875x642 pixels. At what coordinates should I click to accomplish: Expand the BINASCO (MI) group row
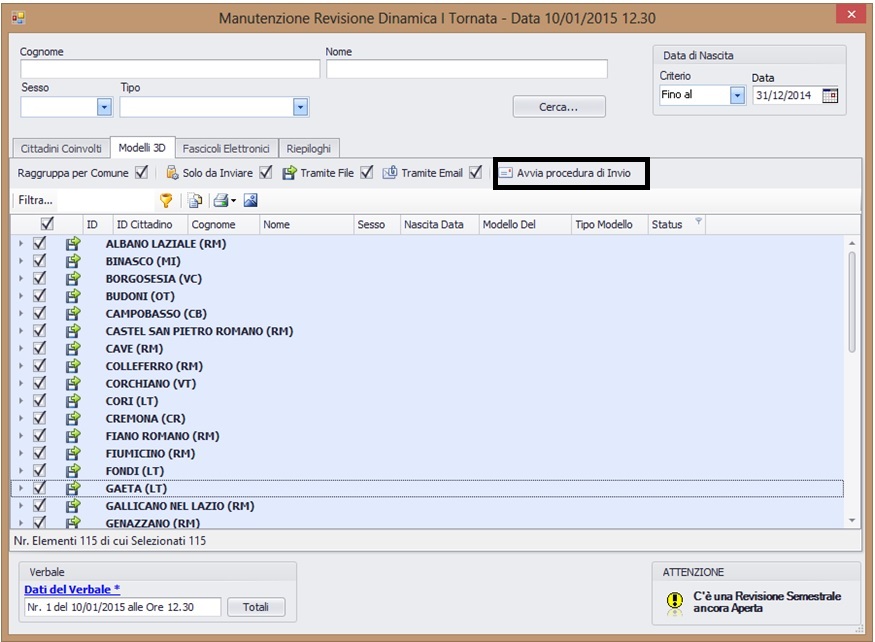20,261
